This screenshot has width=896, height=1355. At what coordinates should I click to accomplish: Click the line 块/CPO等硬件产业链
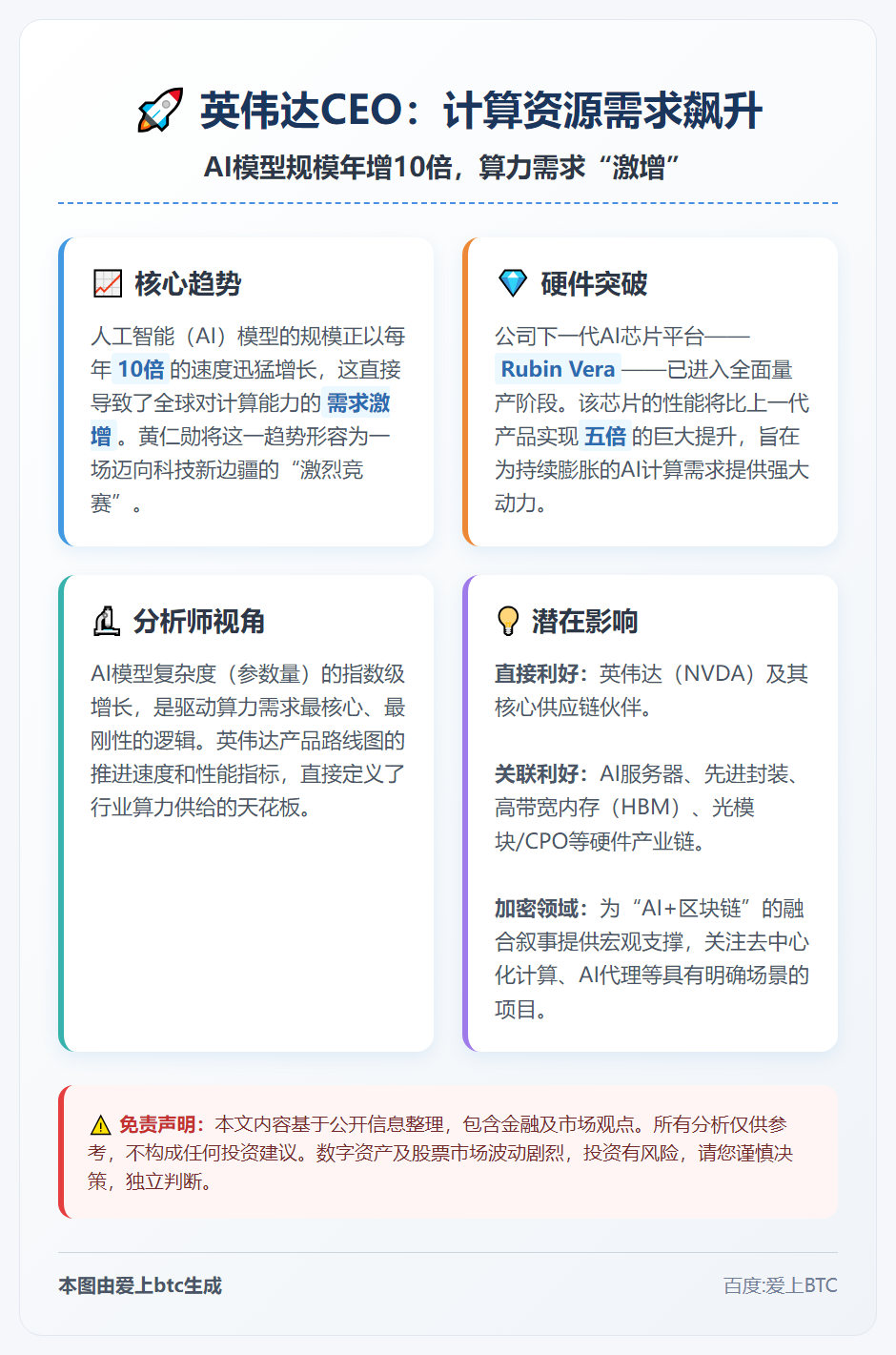601,842
